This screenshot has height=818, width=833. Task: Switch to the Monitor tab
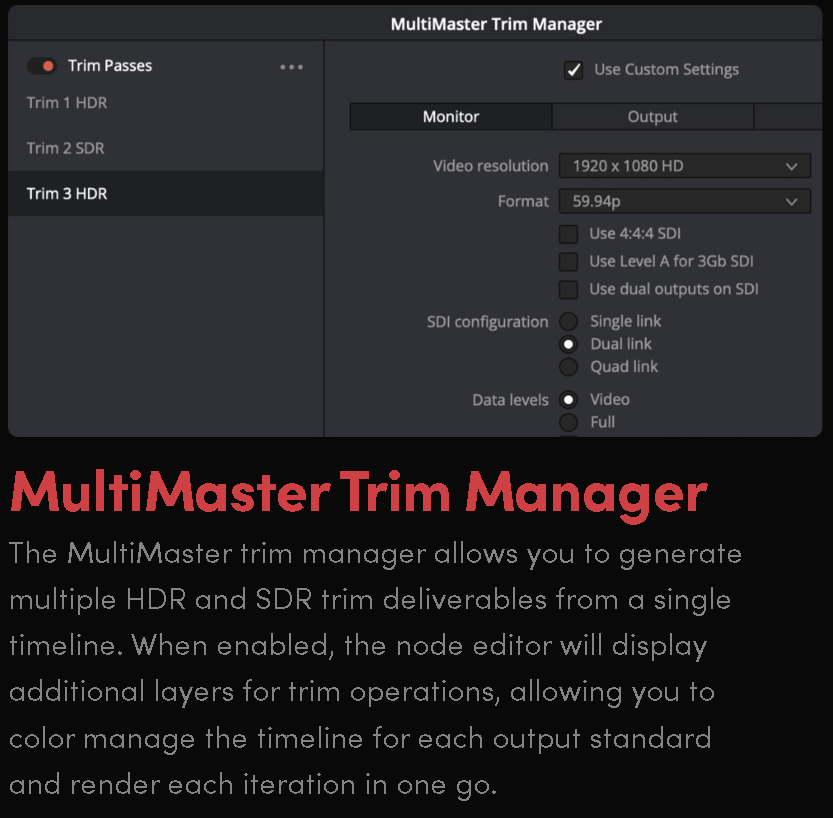(451, 117)
